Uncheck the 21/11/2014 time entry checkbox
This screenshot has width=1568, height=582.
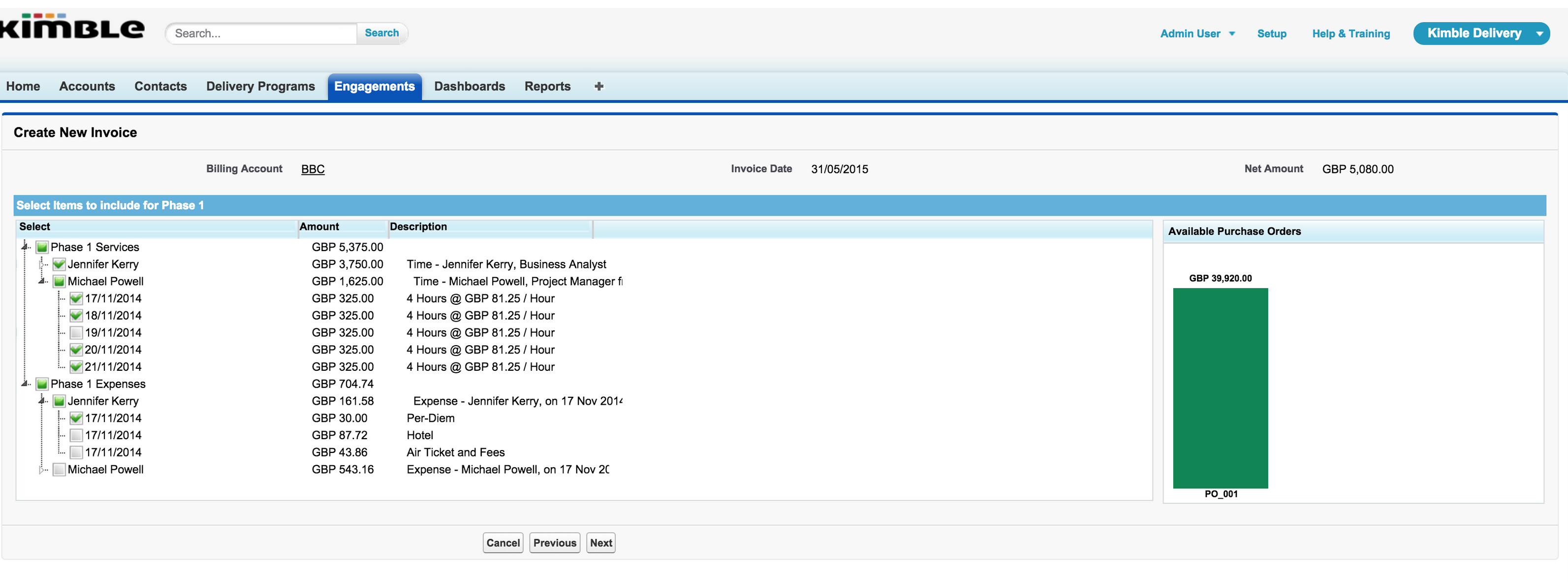point(76,366)
